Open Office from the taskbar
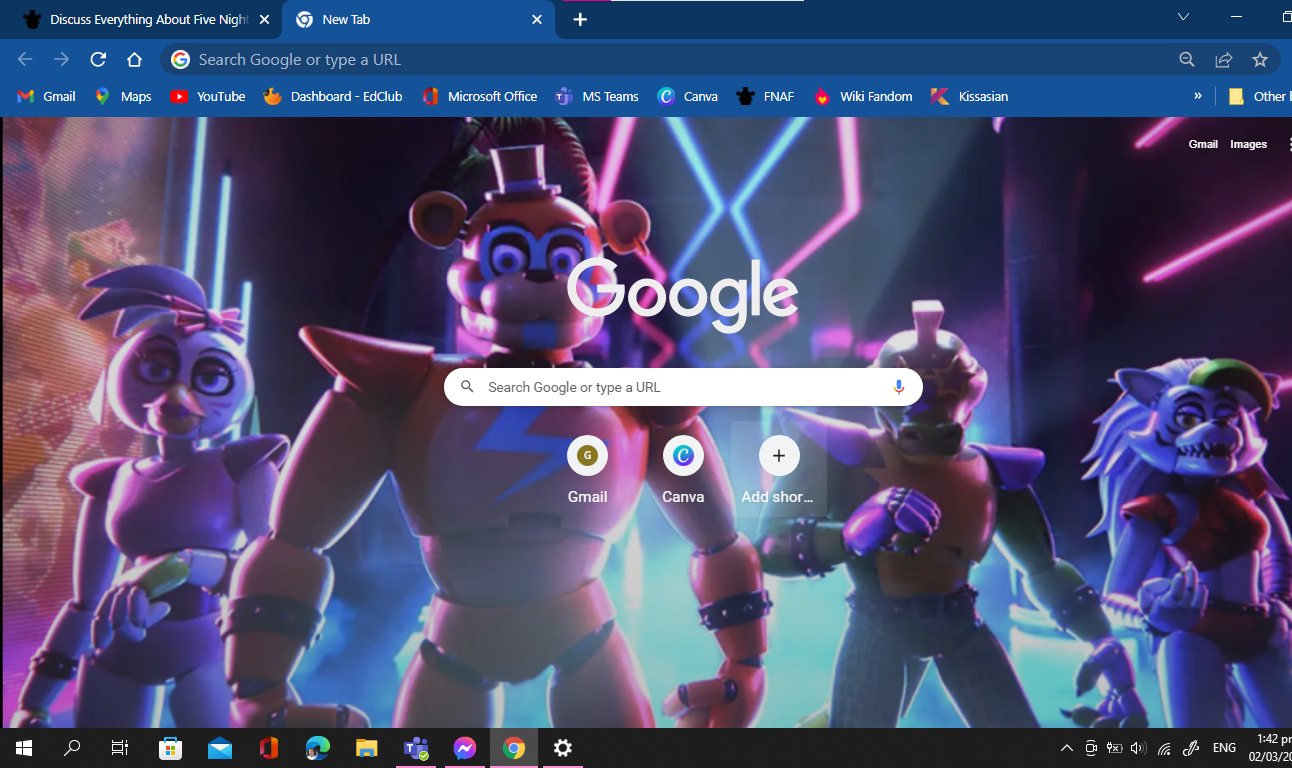 pyautogui.click(x=268, y=748)
